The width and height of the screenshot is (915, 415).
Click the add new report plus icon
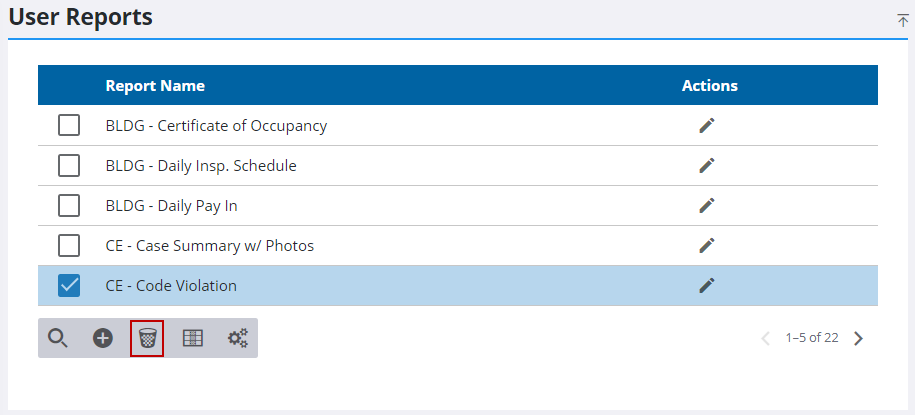103,338
